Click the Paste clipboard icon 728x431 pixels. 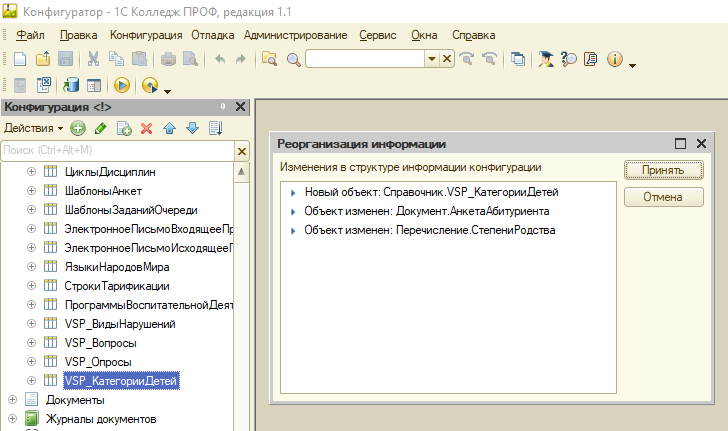[x=139, y=59]
